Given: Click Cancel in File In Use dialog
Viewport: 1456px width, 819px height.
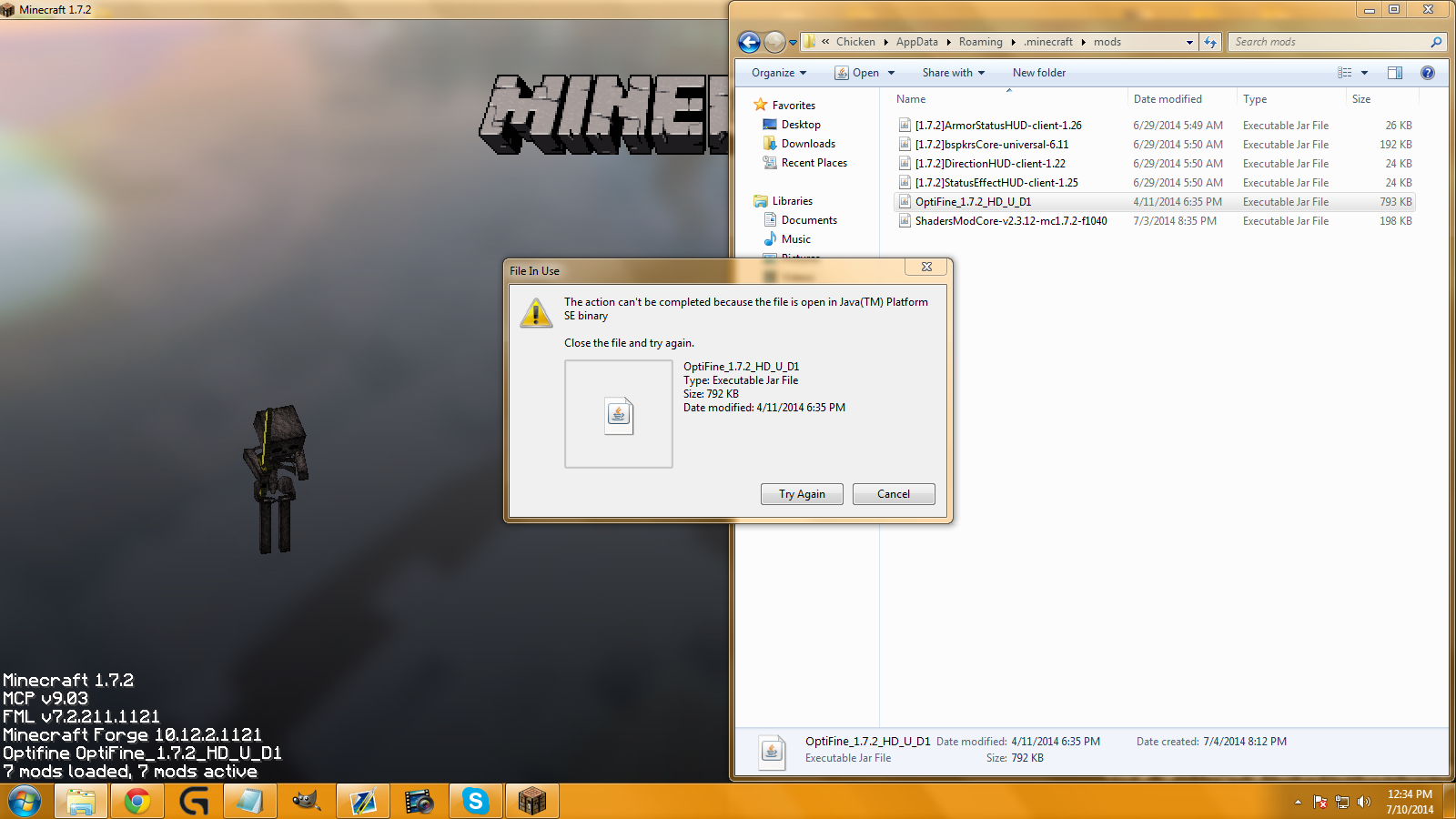Looking at the screenshot, I should (x=894, y=494).
